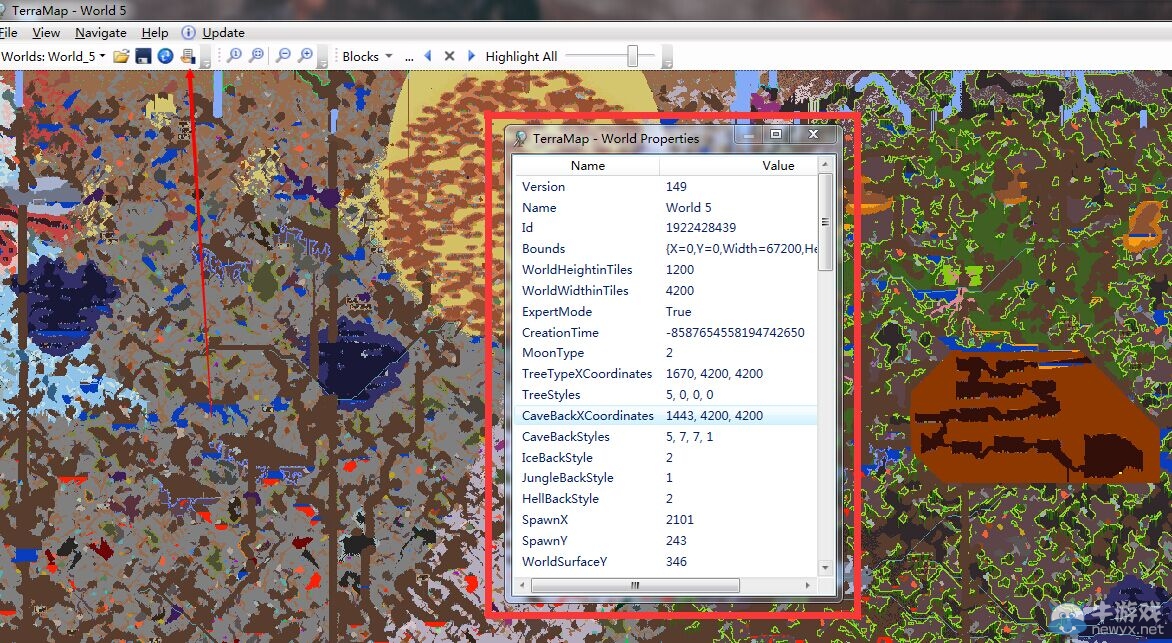Select the TreeTypeXCoordinates row
The height and width of the screenshot is (643, 1172).
pyautogui.click(x=665, y=373)
